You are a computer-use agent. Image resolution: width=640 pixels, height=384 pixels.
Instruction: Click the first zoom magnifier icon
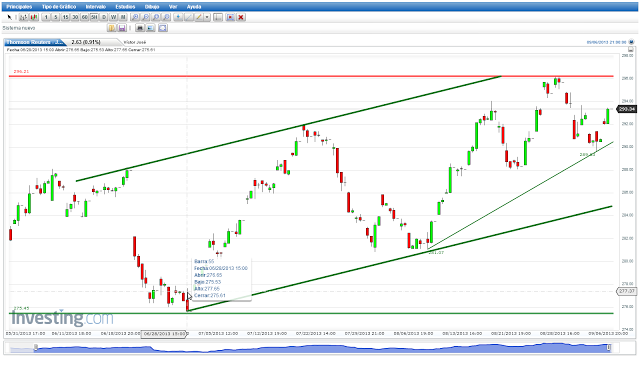(x=135, y=17)
